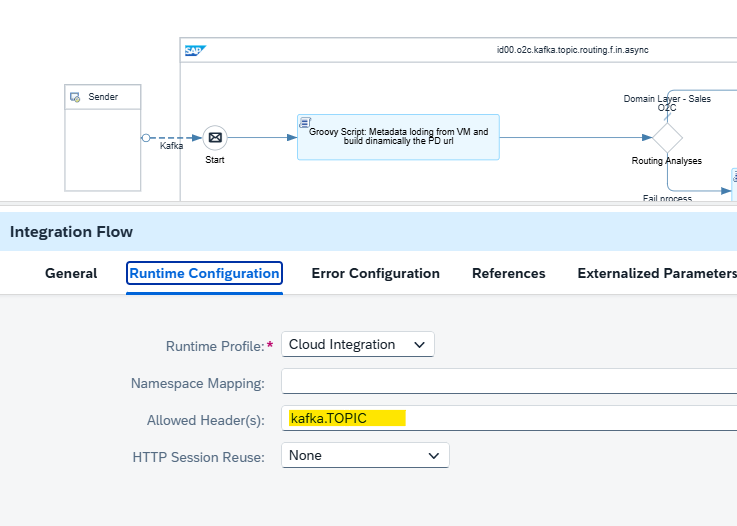Click the Namespace Mapping input field
This screenshot has height=526, width=737.
coord(509,381)
